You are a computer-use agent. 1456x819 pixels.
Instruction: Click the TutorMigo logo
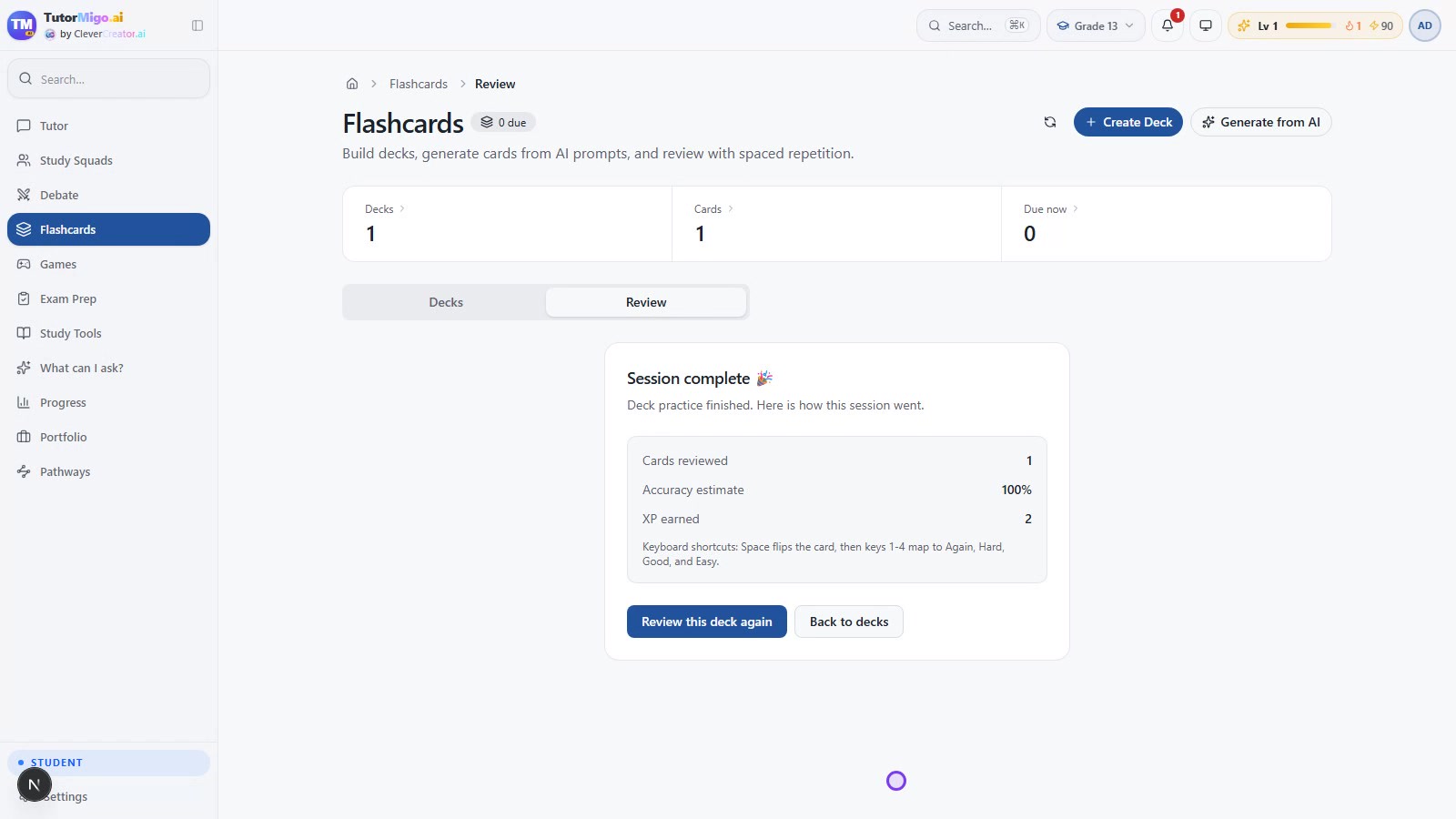[x=22, y=25]
